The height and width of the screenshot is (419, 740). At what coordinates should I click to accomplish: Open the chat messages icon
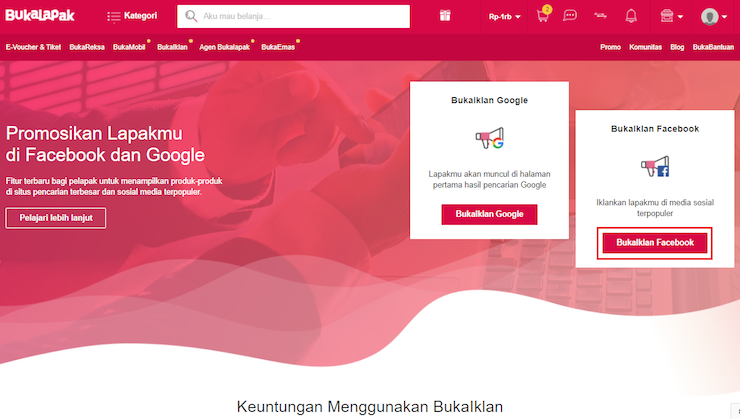point(570,16)
